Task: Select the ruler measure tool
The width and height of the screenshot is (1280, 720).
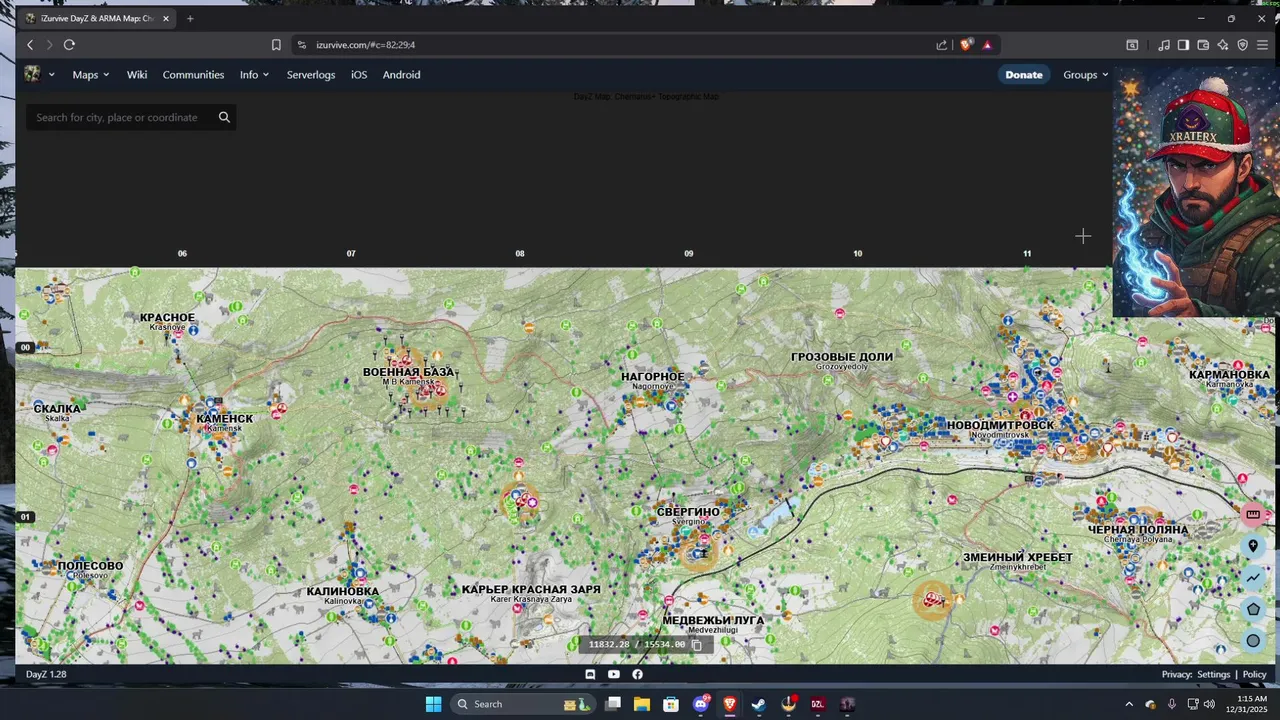Action: click(x=1253, y=514)
